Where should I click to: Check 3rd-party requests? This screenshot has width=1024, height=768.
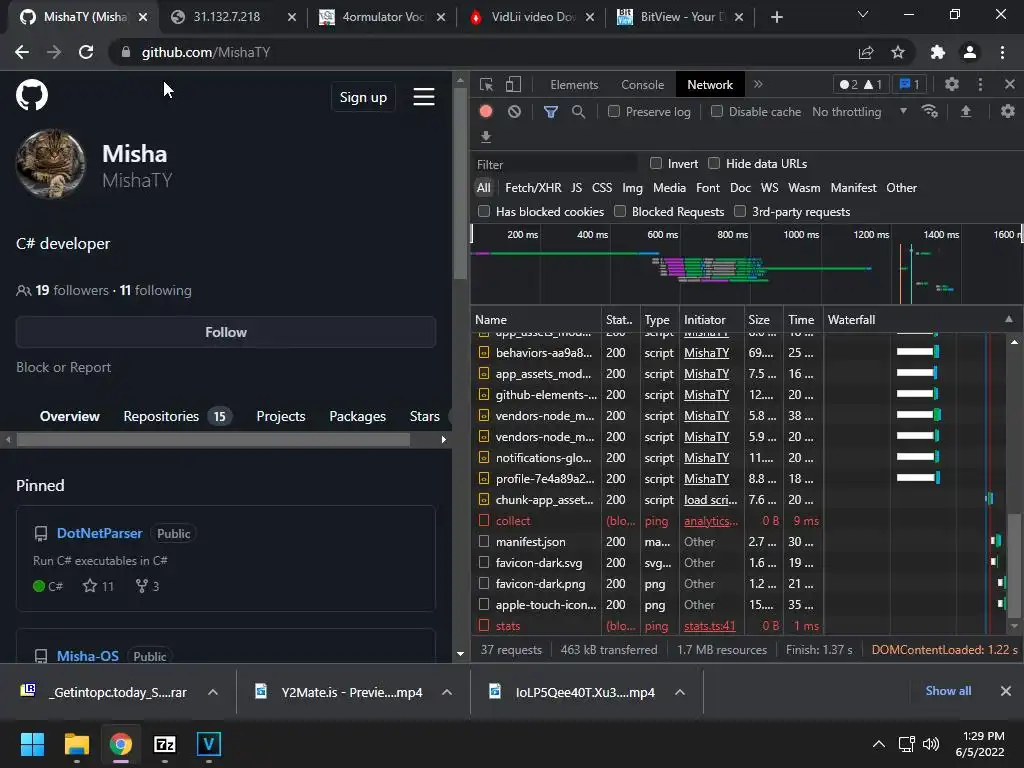(x=740, y=211)
